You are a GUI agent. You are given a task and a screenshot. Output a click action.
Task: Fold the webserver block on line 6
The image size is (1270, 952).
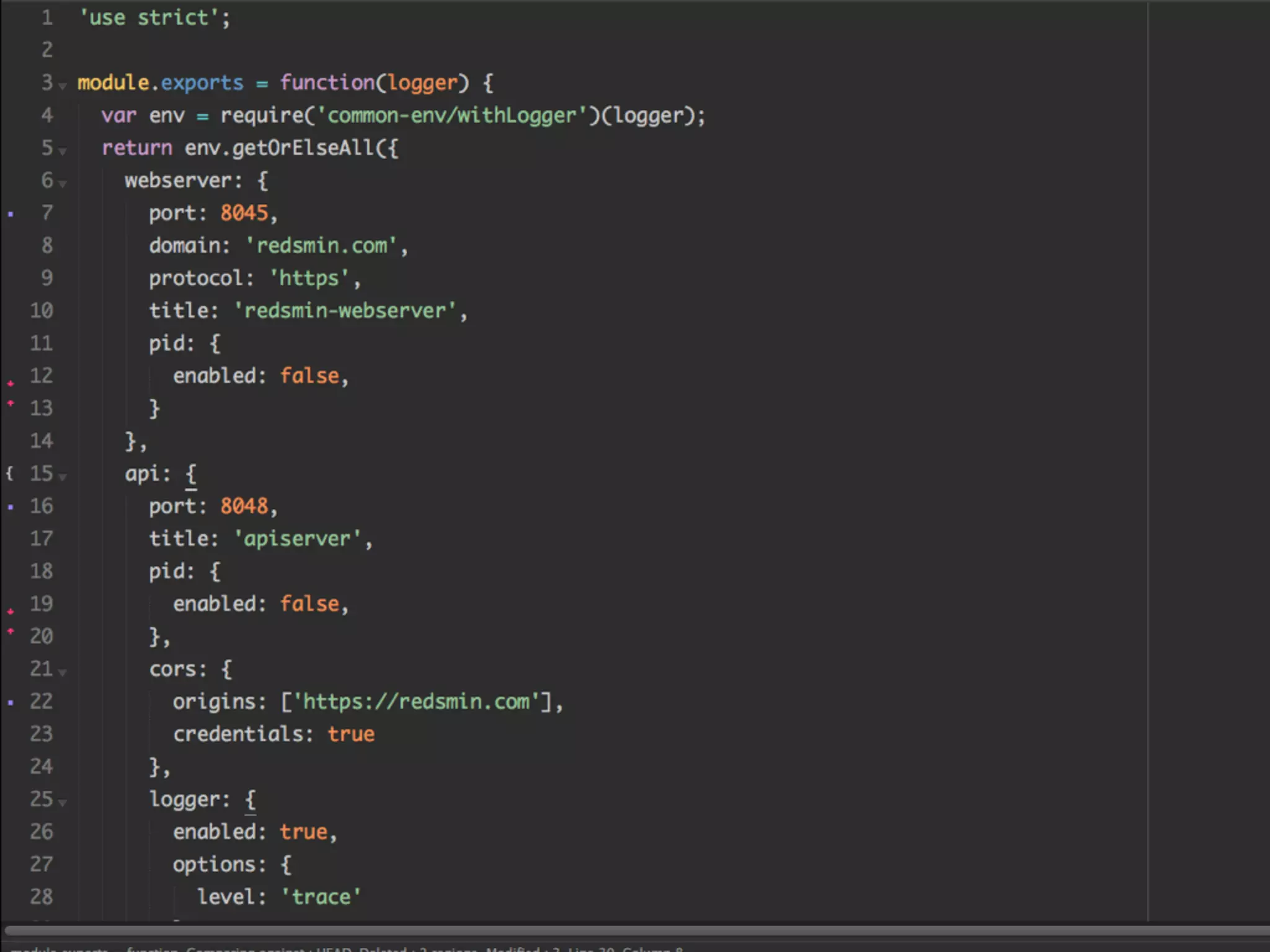pyautogui.click(x=62, y=183)
